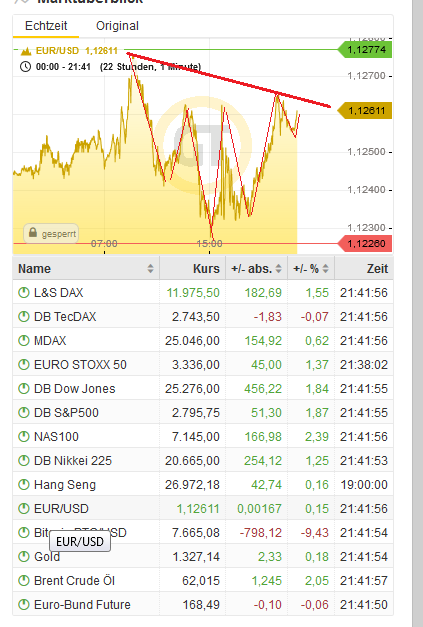The width and height of the screenshot is (423, 627).
Task: Switch to the Echtzeit tab
Action: coord(46,26)
